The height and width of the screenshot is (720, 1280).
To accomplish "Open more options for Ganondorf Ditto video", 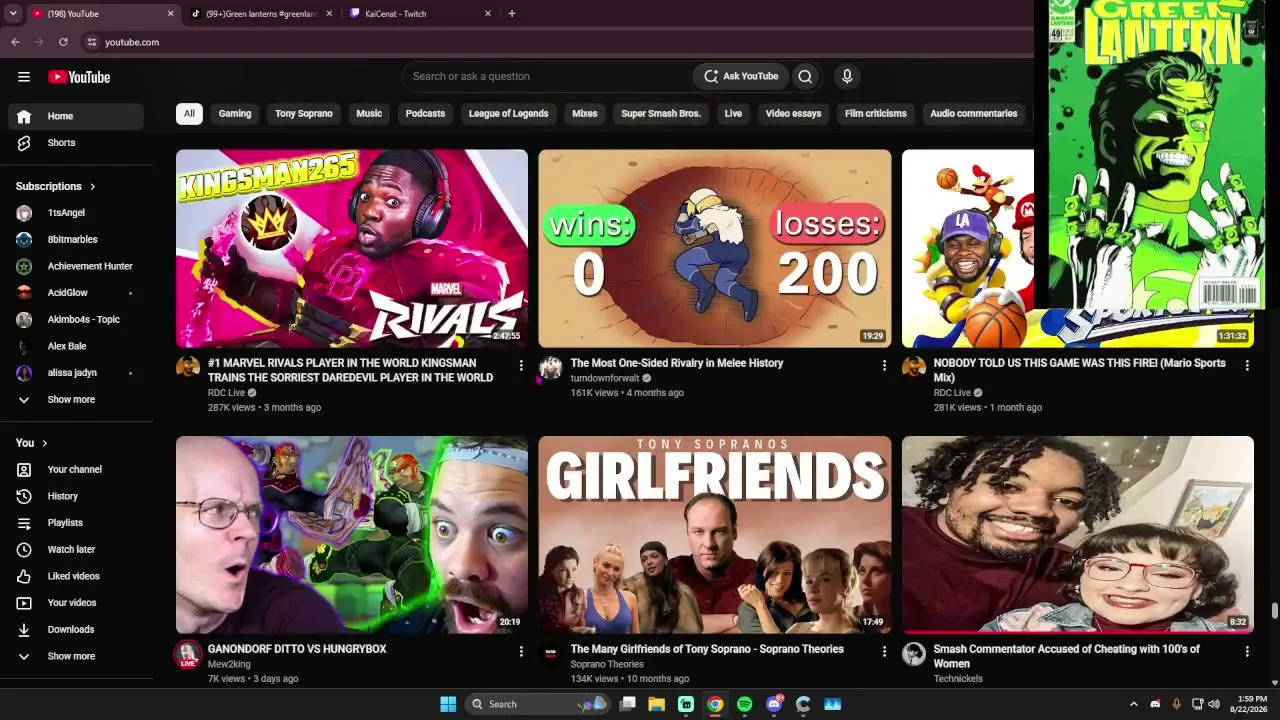I will [521, 652].
